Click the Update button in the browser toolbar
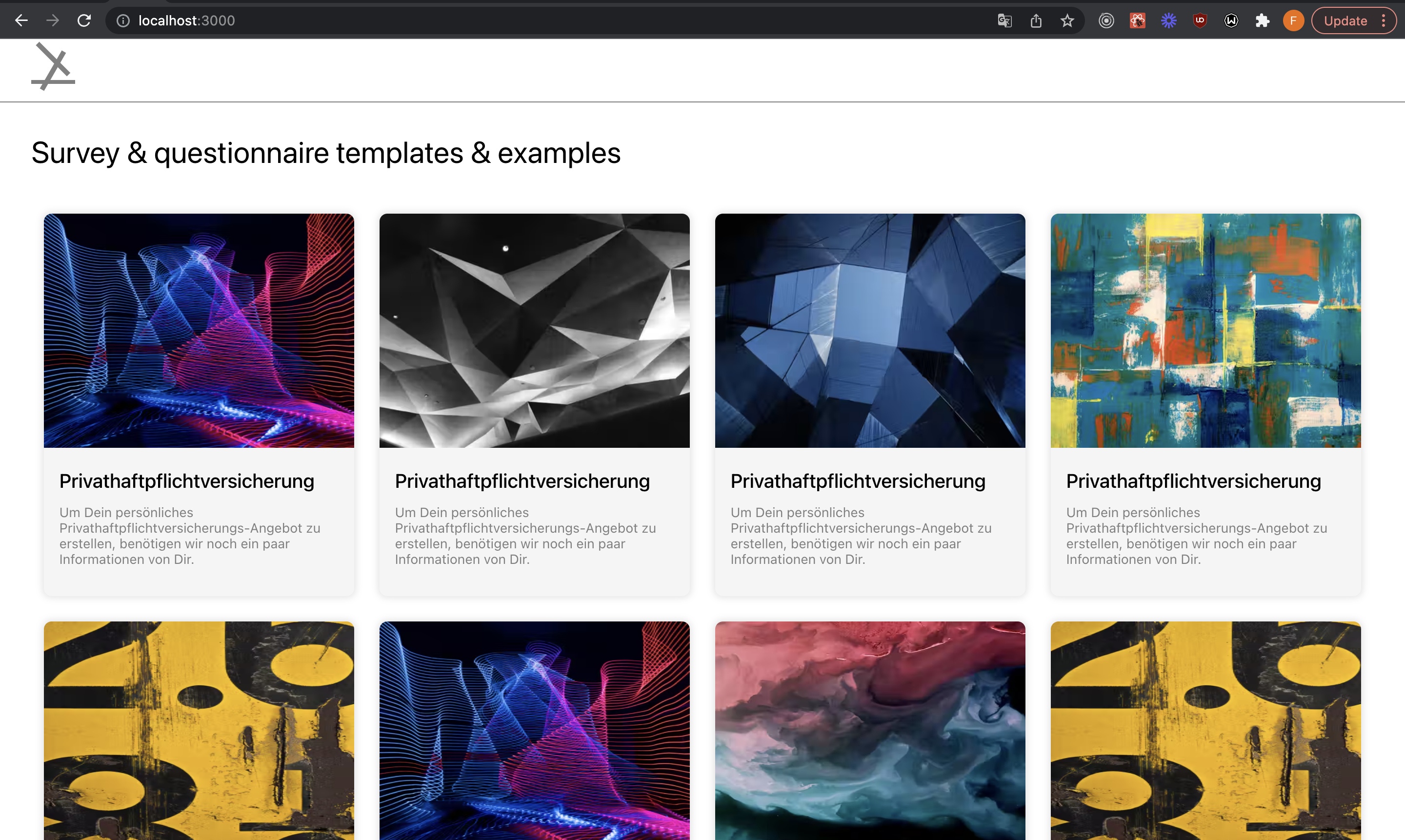Viewport: 1405px width, 840px height. click(1345, 21)
